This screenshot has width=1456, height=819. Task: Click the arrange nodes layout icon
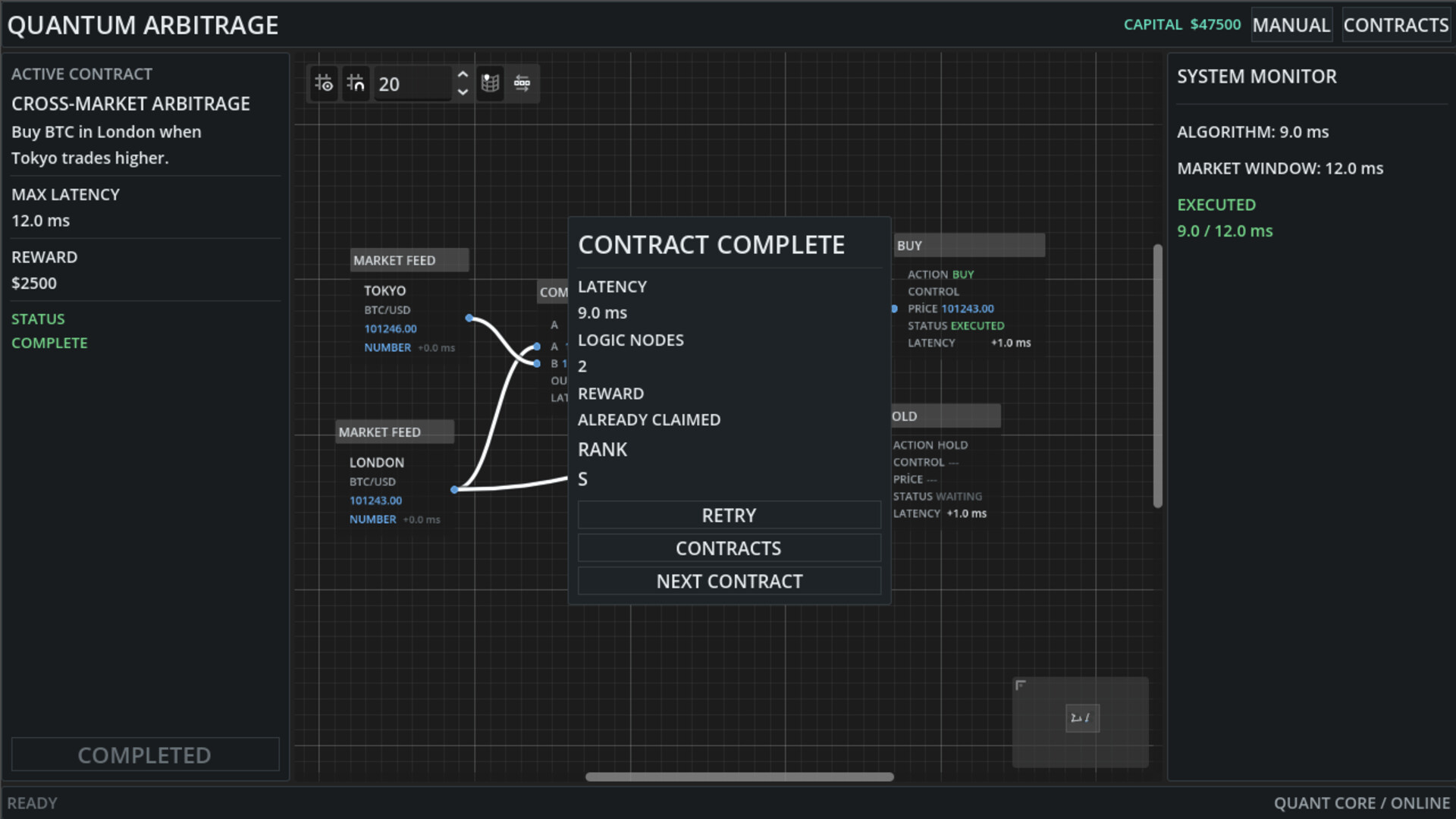[x=522, y=83]
